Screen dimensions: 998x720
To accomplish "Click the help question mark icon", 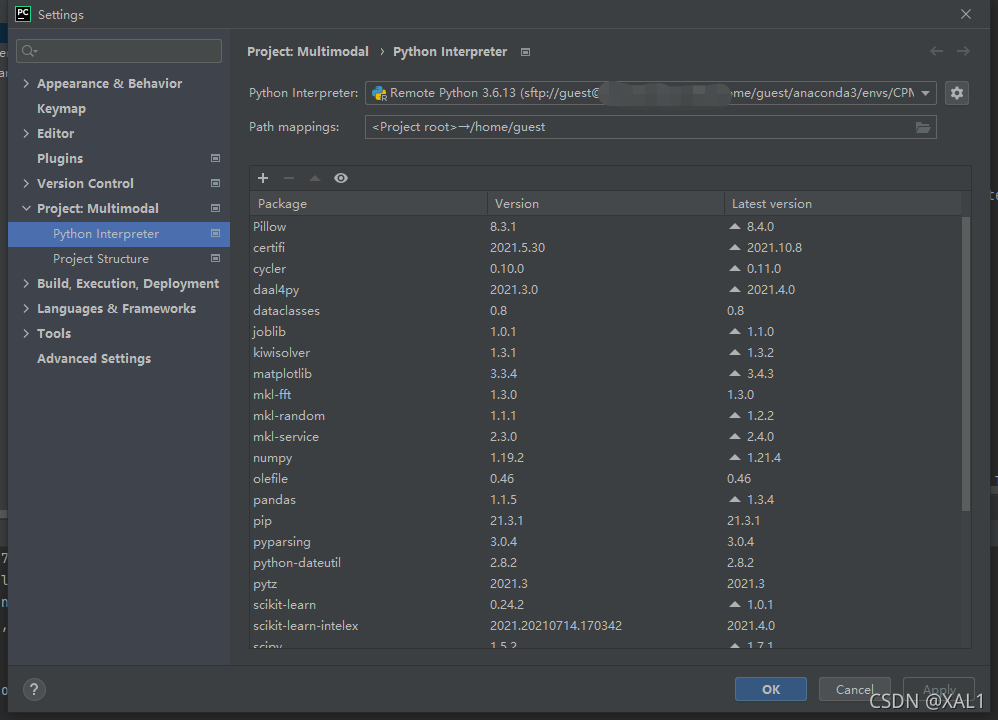I will 34,689.
